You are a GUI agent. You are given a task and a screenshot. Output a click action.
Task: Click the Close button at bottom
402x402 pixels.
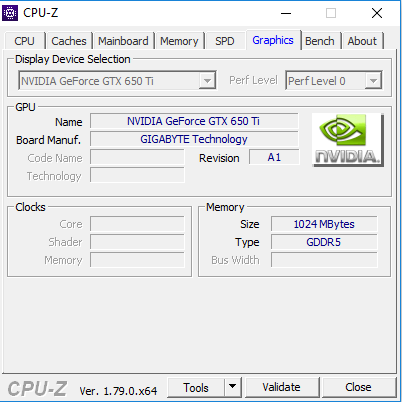point(359,387)
